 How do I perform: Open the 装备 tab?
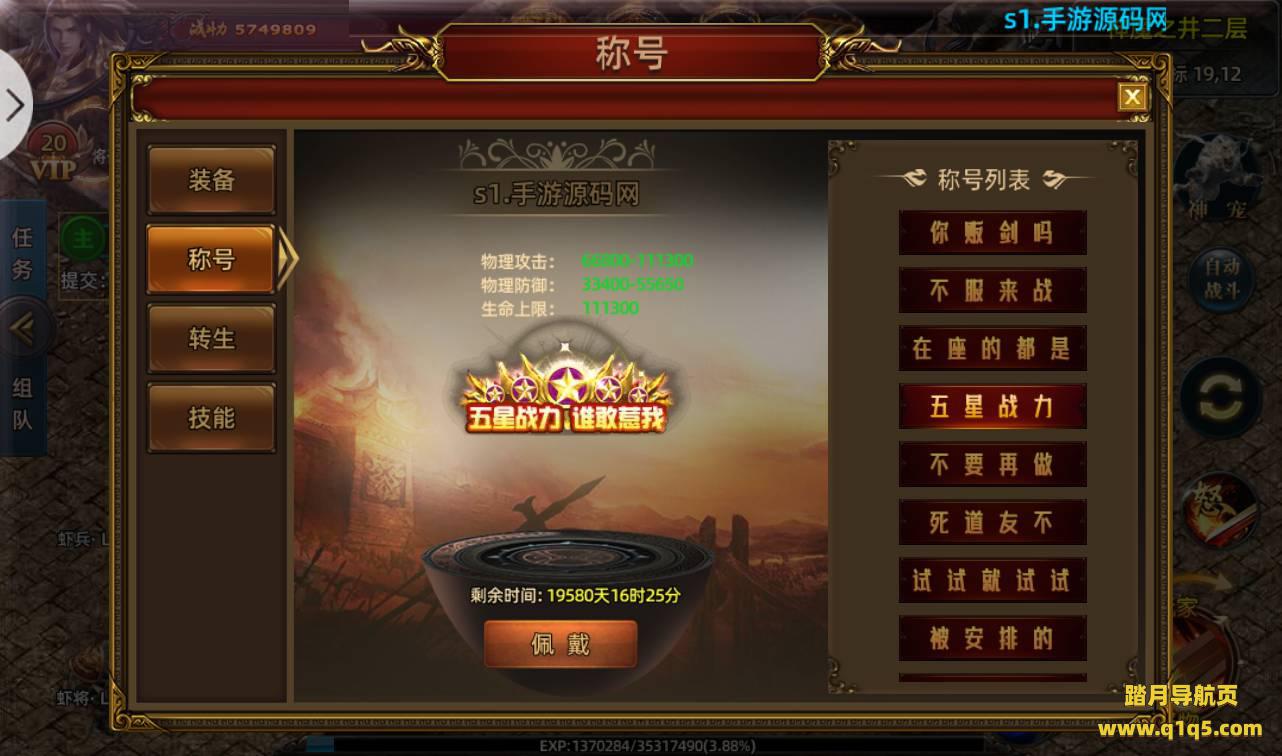pyautogui.click(x=212, y=180)
